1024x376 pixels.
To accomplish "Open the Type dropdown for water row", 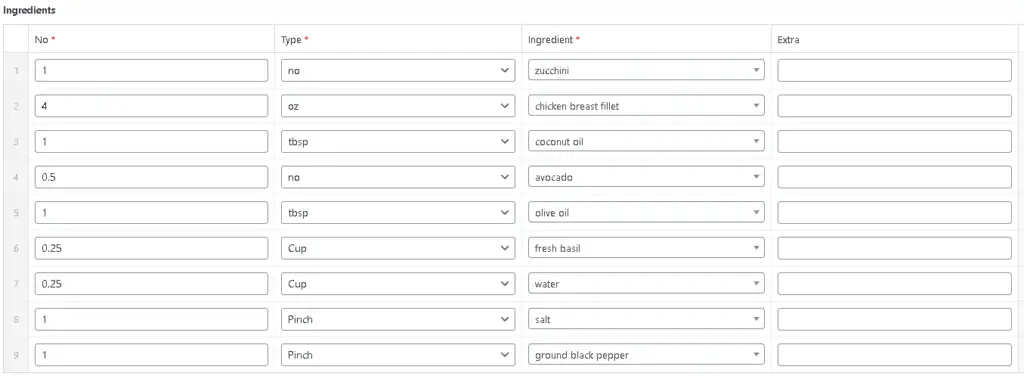I will click(x=398, y=284).
